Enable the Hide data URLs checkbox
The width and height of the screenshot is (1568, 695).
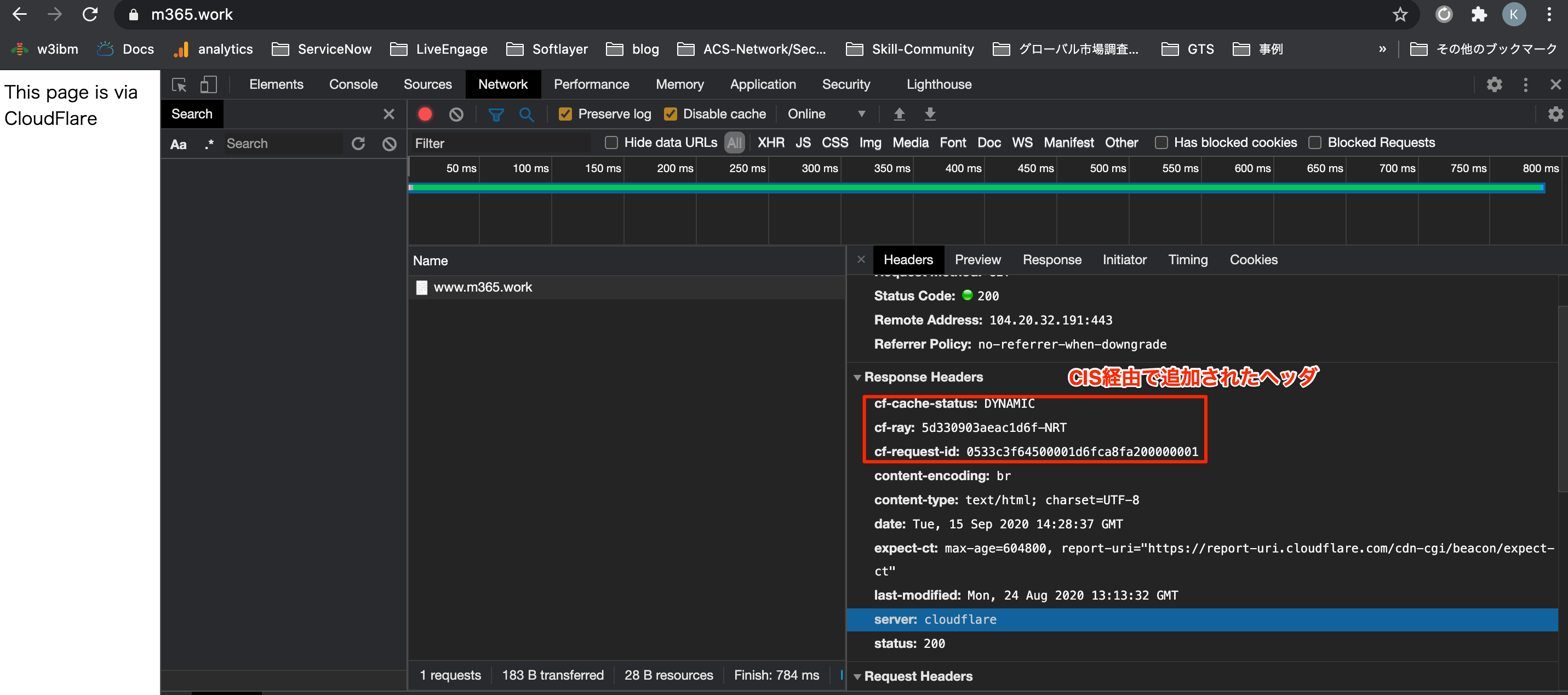[611, 143]
